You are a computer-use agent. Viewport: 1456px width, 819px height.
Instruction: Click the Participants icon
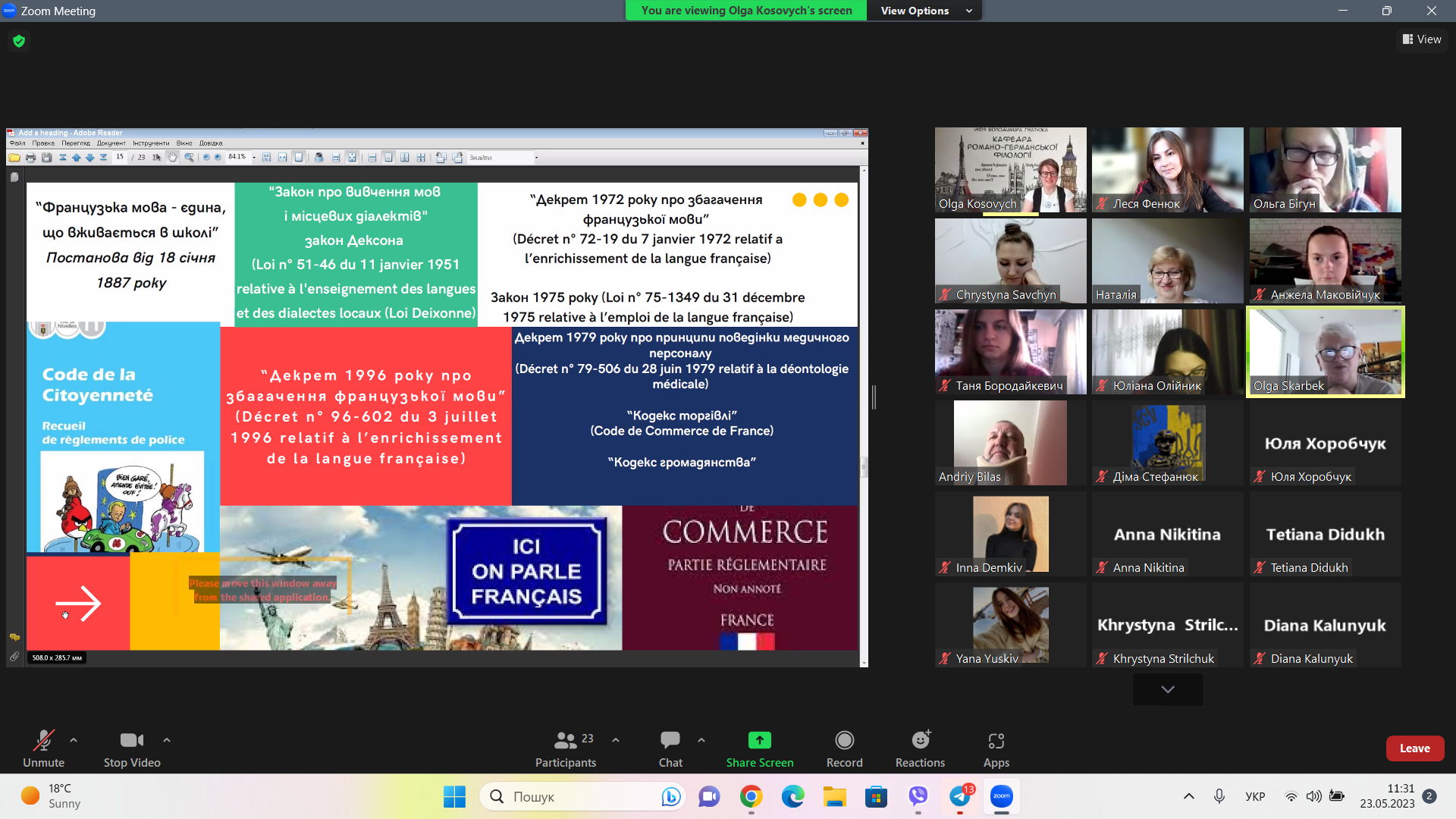coord(566,740)
